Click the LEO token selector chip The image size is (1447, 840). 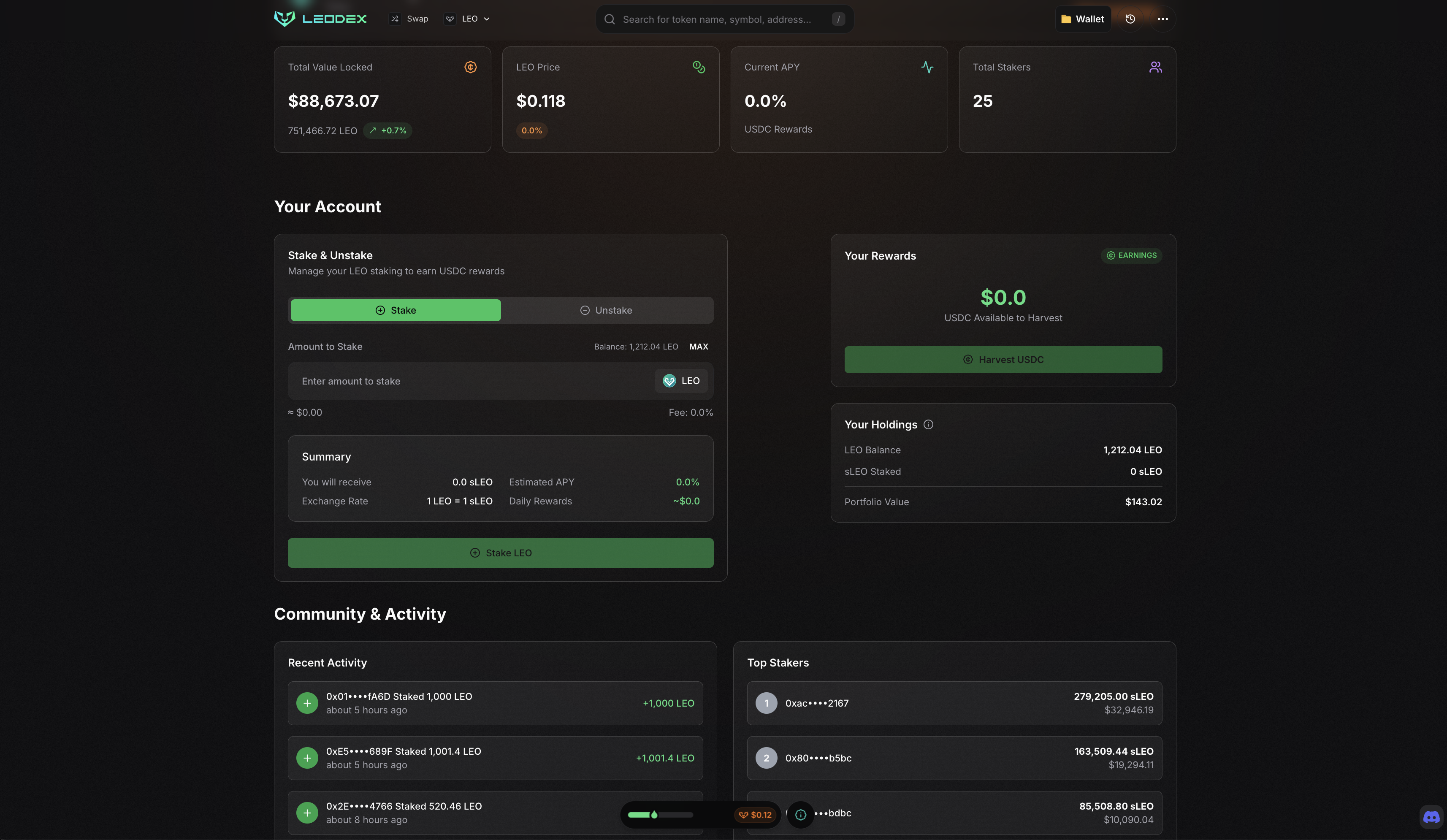(681, 381)
